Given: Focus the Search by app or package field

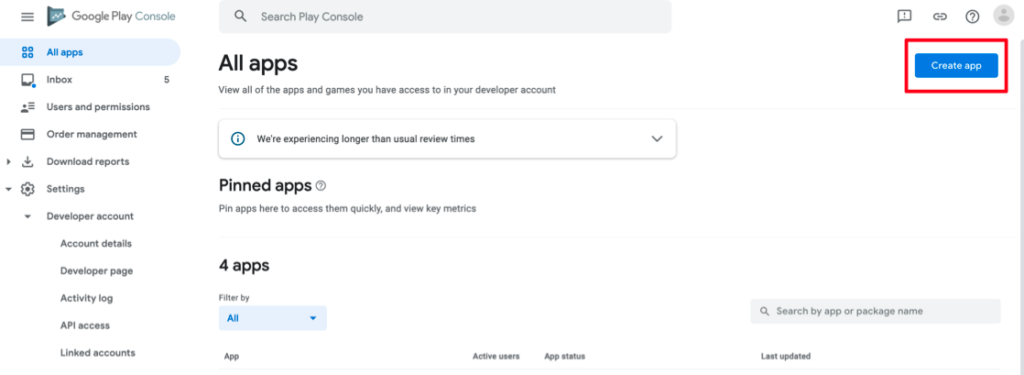Looking at the screenshot, I should pos(875,311).
